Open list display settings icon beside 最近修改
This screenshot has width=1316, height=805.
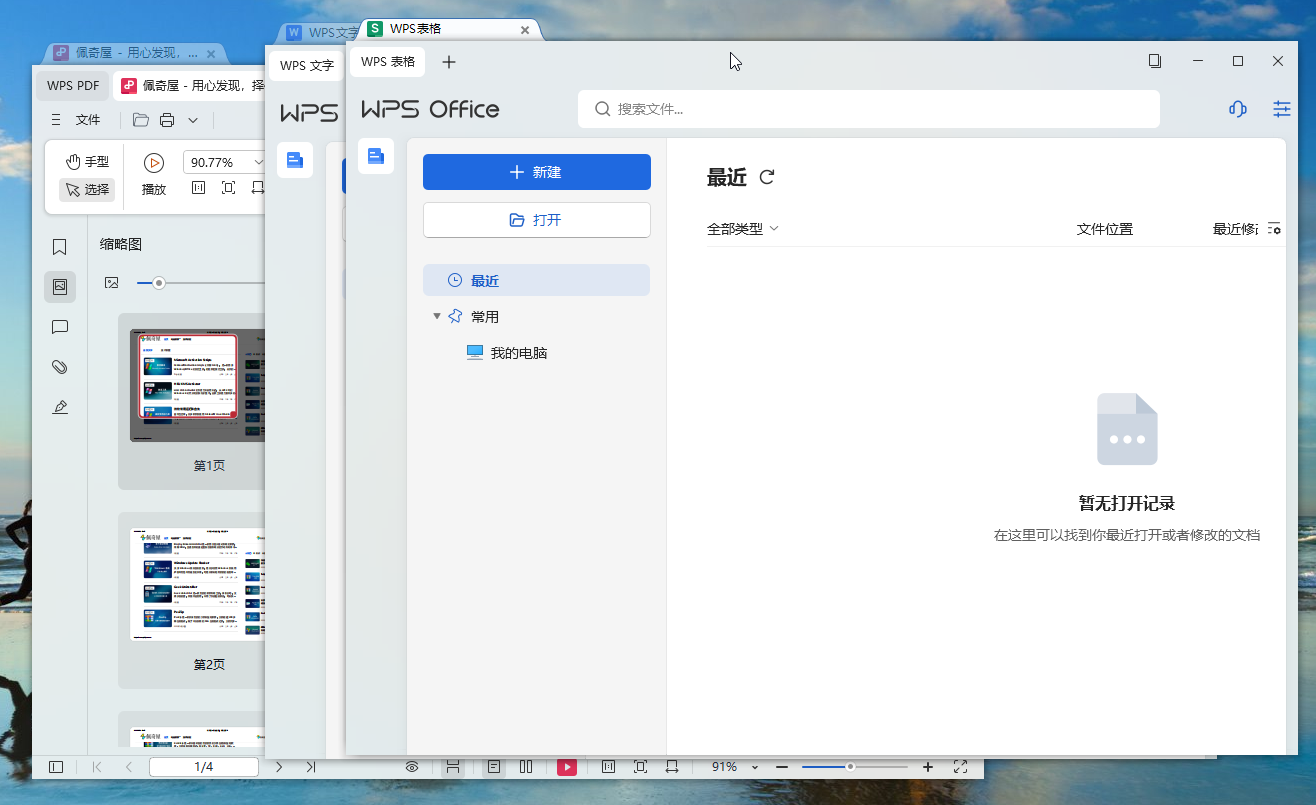coord(1274,229)
